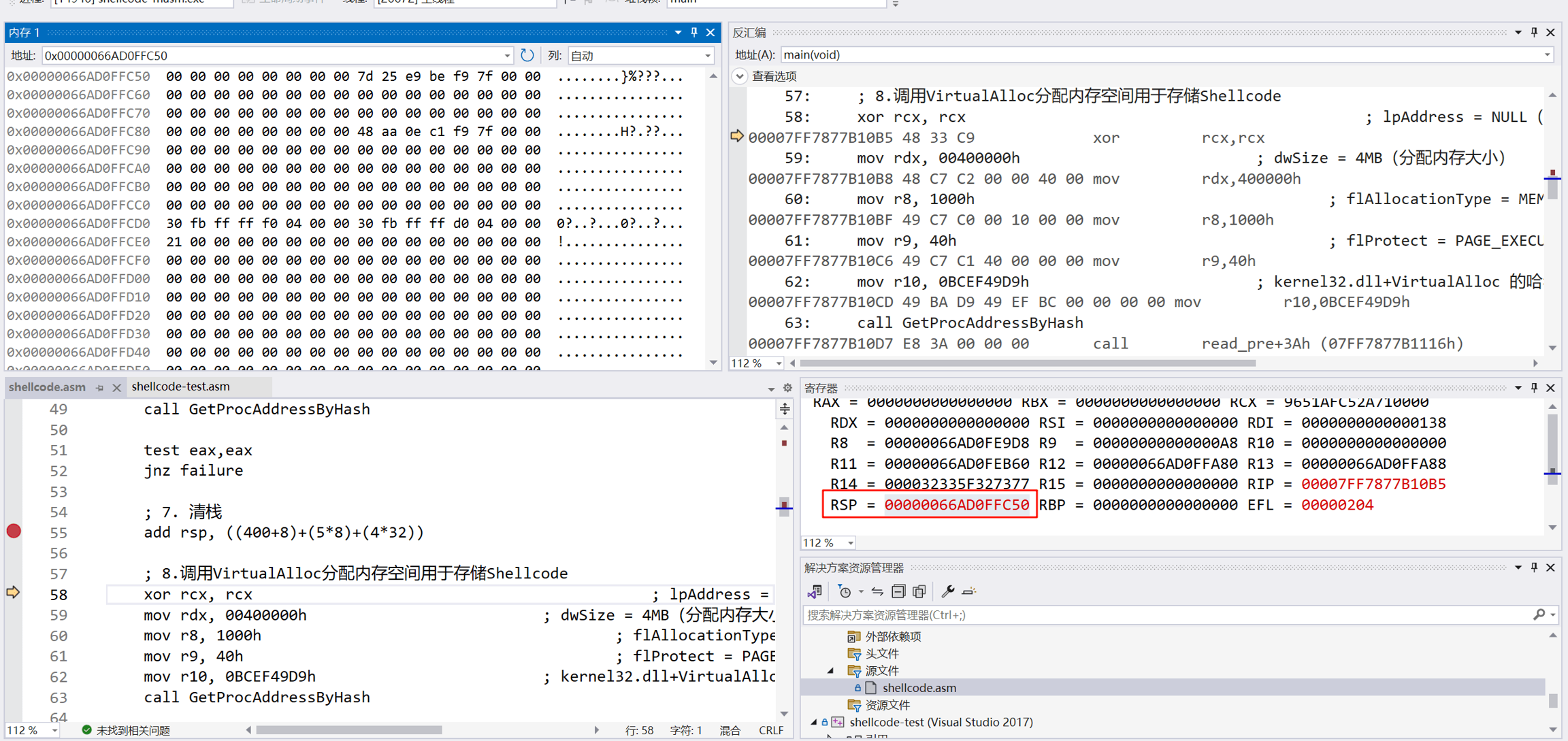
Task: Select the shellcode.asm editor tab
Action: click(x=47, y=386)
